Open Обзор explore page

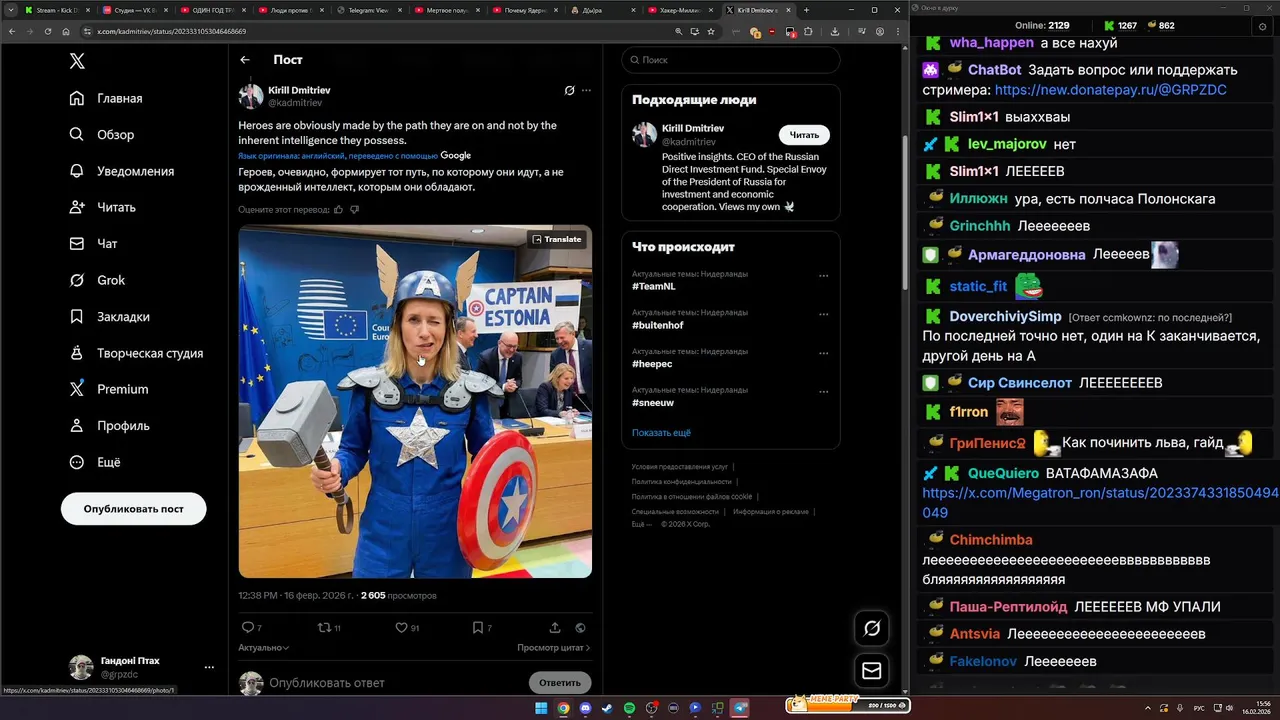102,134
